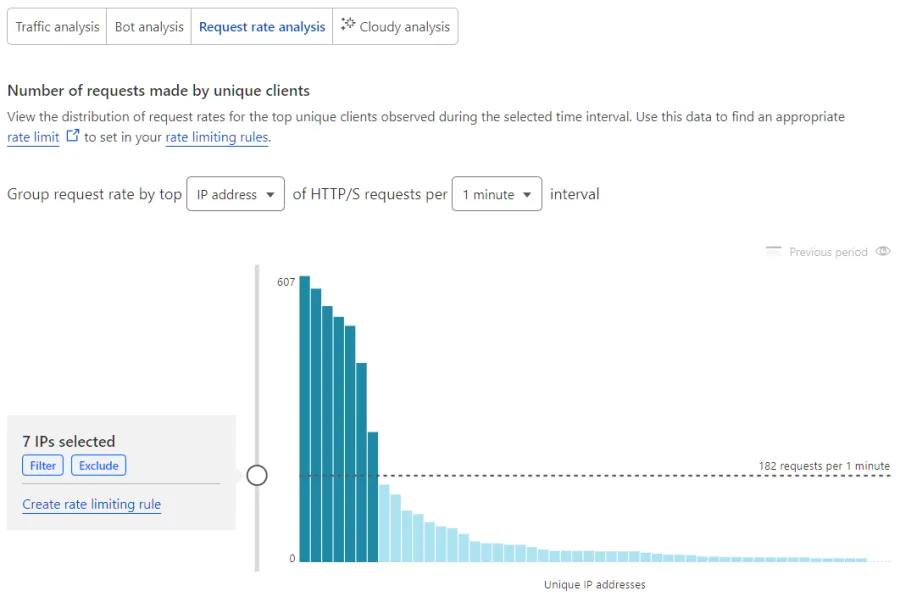Viewport: 900px width, 602px height.
Task: Select the Request rate analysis tab
Action: pyautogui.click(x=262, y=26)
